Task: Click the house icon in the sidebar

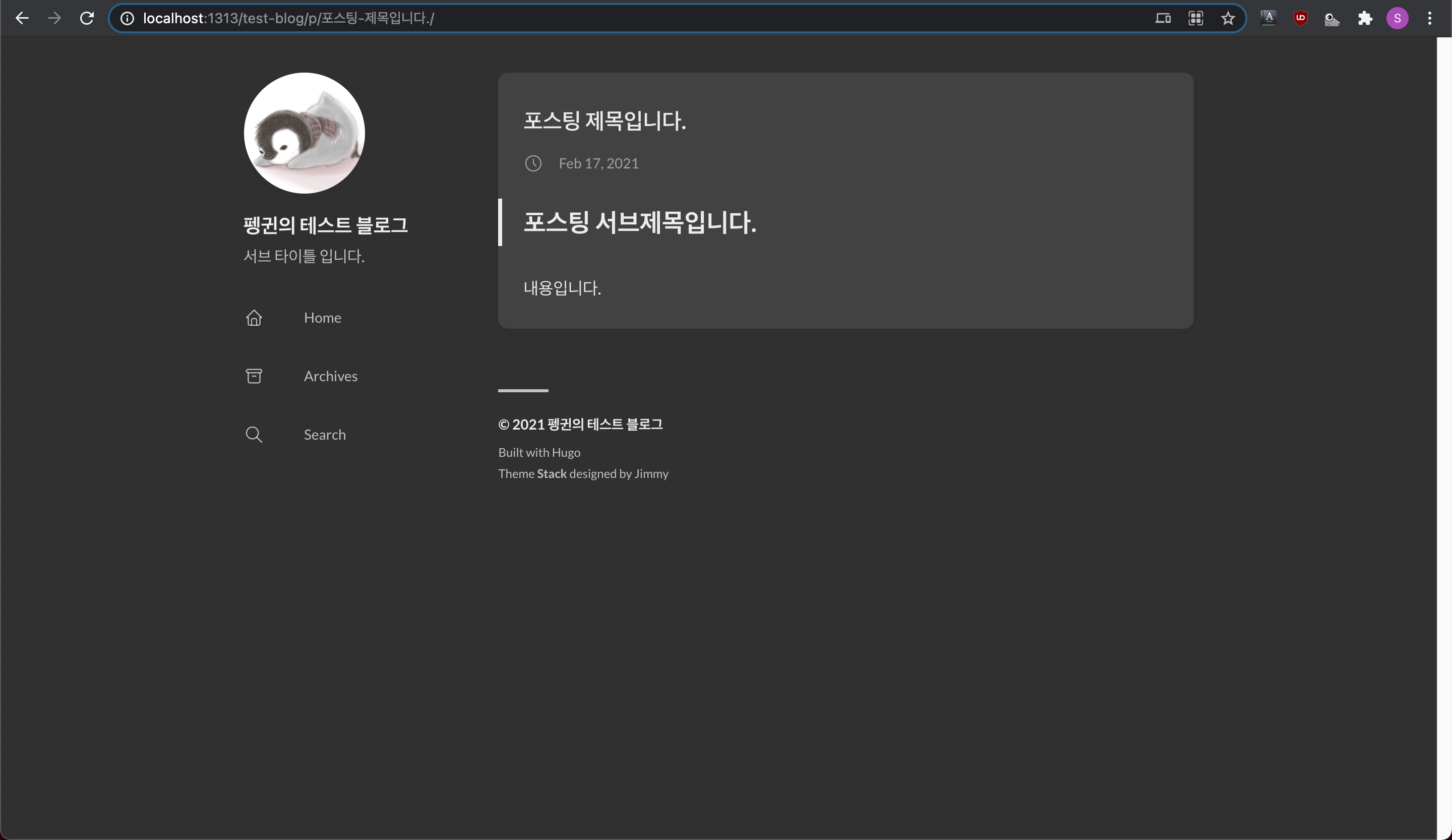Action: 254,318
